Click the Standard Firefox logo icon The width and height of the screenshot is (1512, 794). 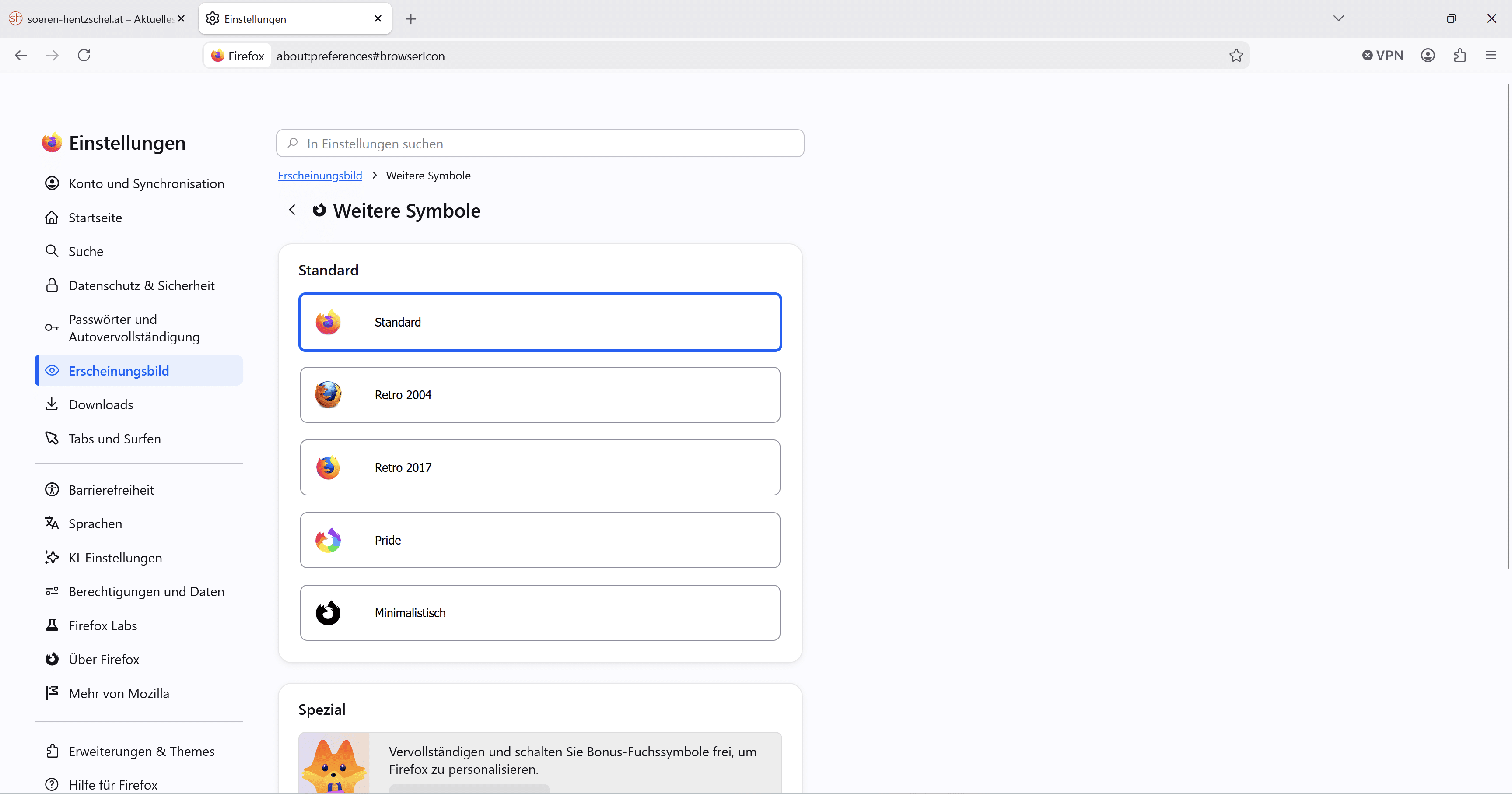(328, 322)
